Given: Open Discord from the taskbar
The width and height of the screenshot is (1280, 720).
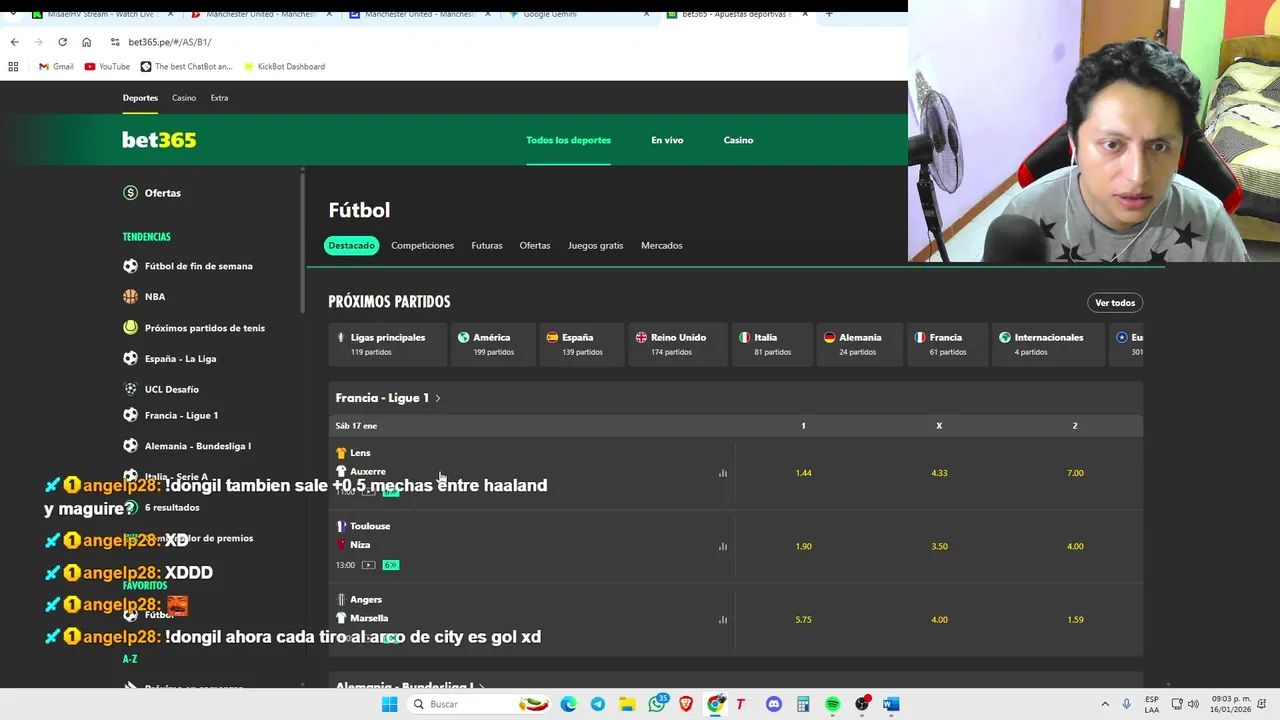Looking at the screenshot, I should (774, 704).
